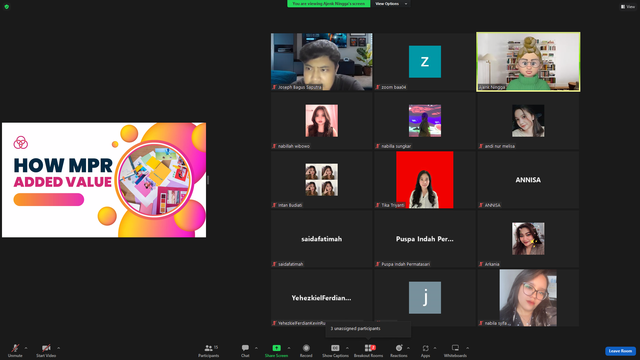Click the muted mic icon on nabila's tile
The width and height of the screenshot is (640, 360).
click(x=481, y=323)
